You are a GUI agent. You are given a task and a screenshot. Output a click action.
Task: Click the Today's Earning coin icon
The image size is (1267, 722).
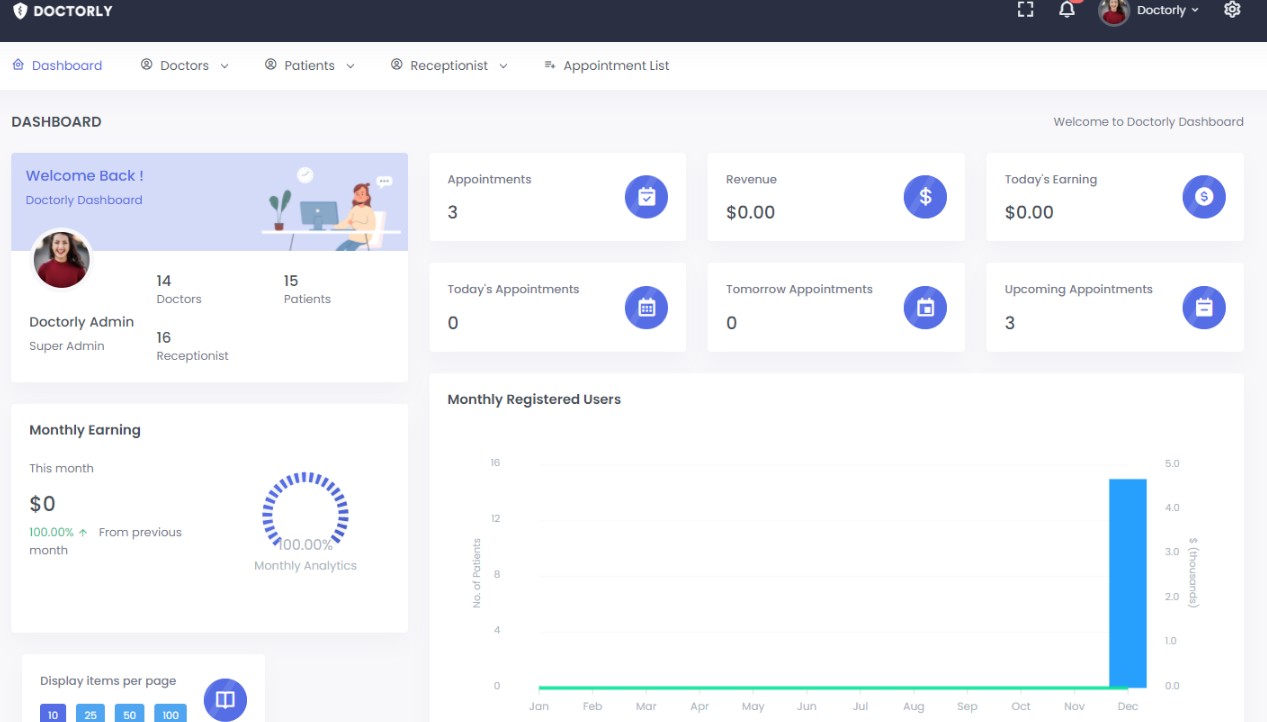pos(1204,197)
